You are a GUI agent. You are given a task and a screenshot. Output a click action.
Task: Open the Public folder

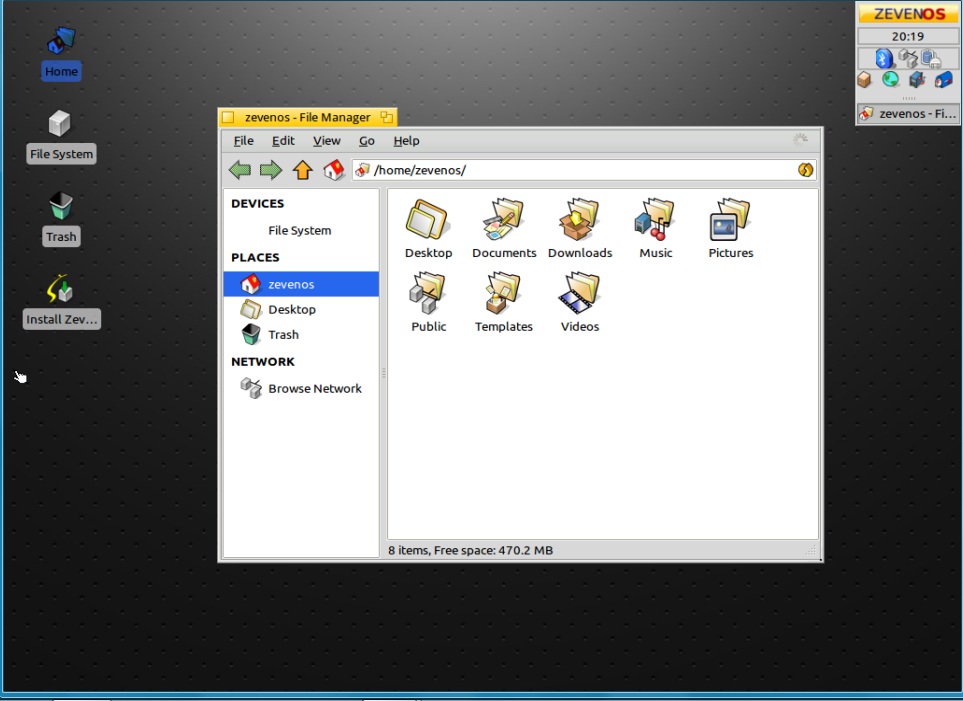tap(428, 302)
